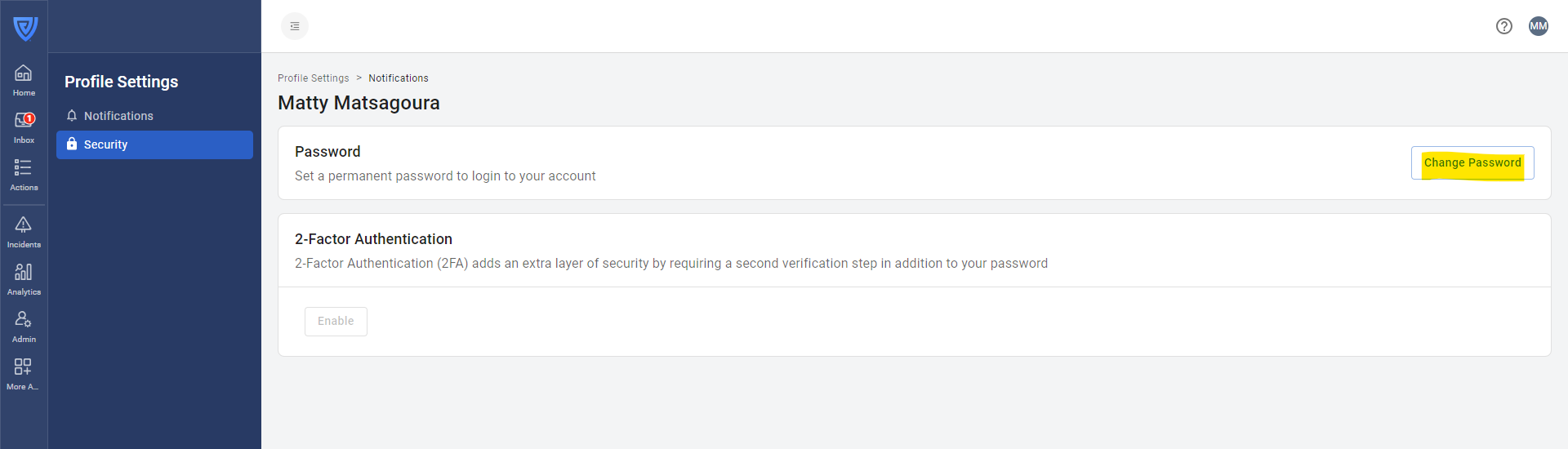Open the MM user avatar menu
The height and width of the screenshot is (449, 1568).
[x=1539, y=26]
